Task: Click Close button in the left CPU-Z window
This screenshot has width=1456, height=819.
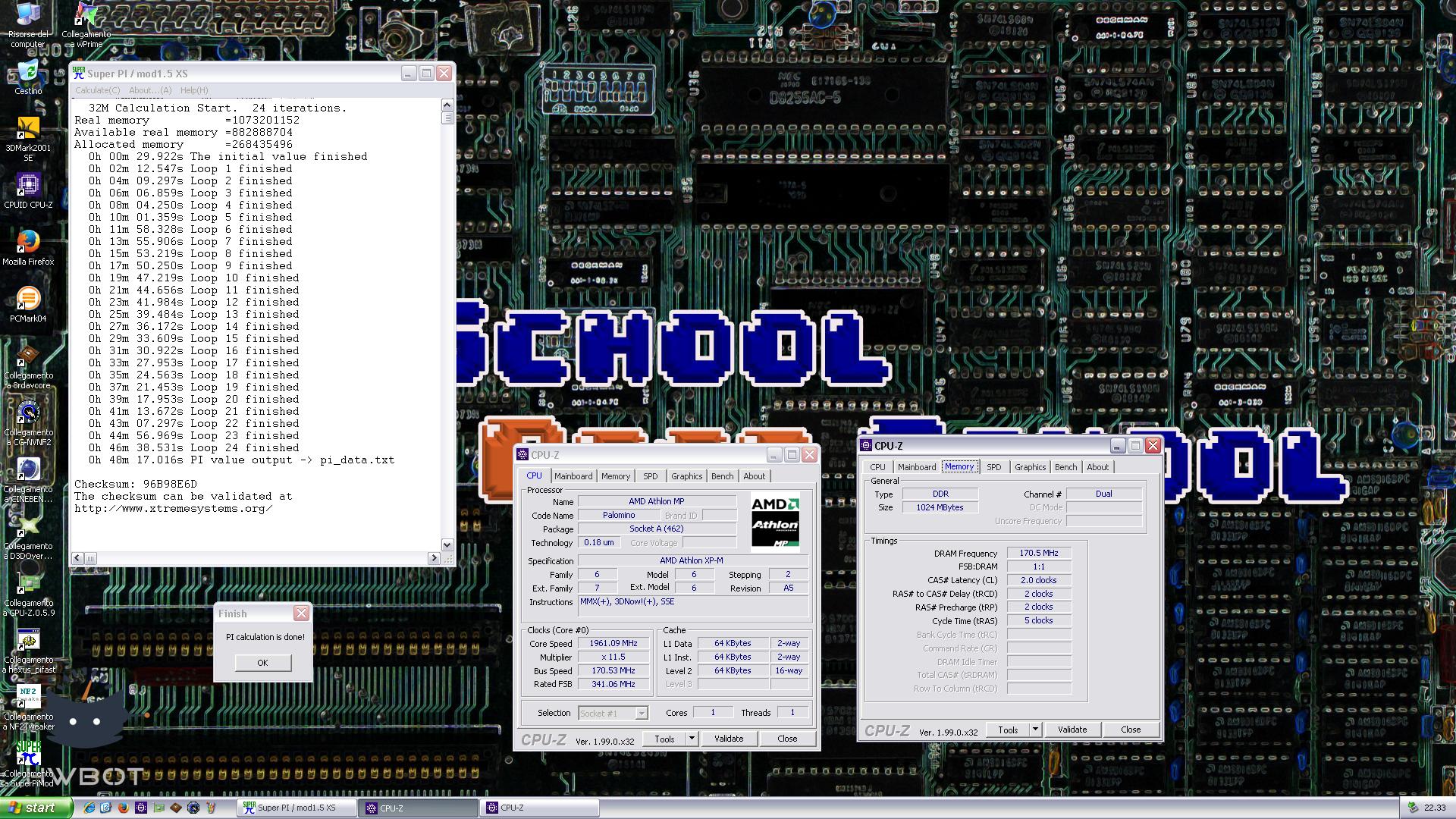Action: pyautogui.click(x=787, y=739)
